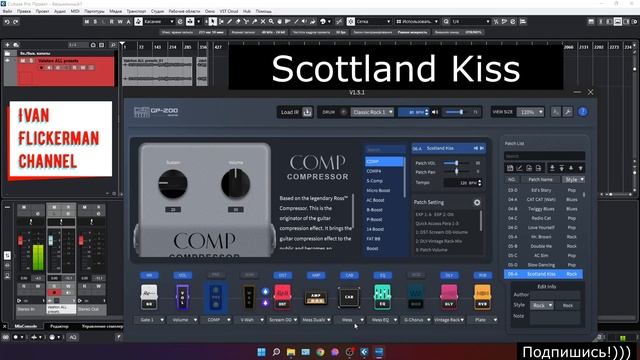
Task: Select the pink DLY pedal icon
Action: [x=449, y=297]
